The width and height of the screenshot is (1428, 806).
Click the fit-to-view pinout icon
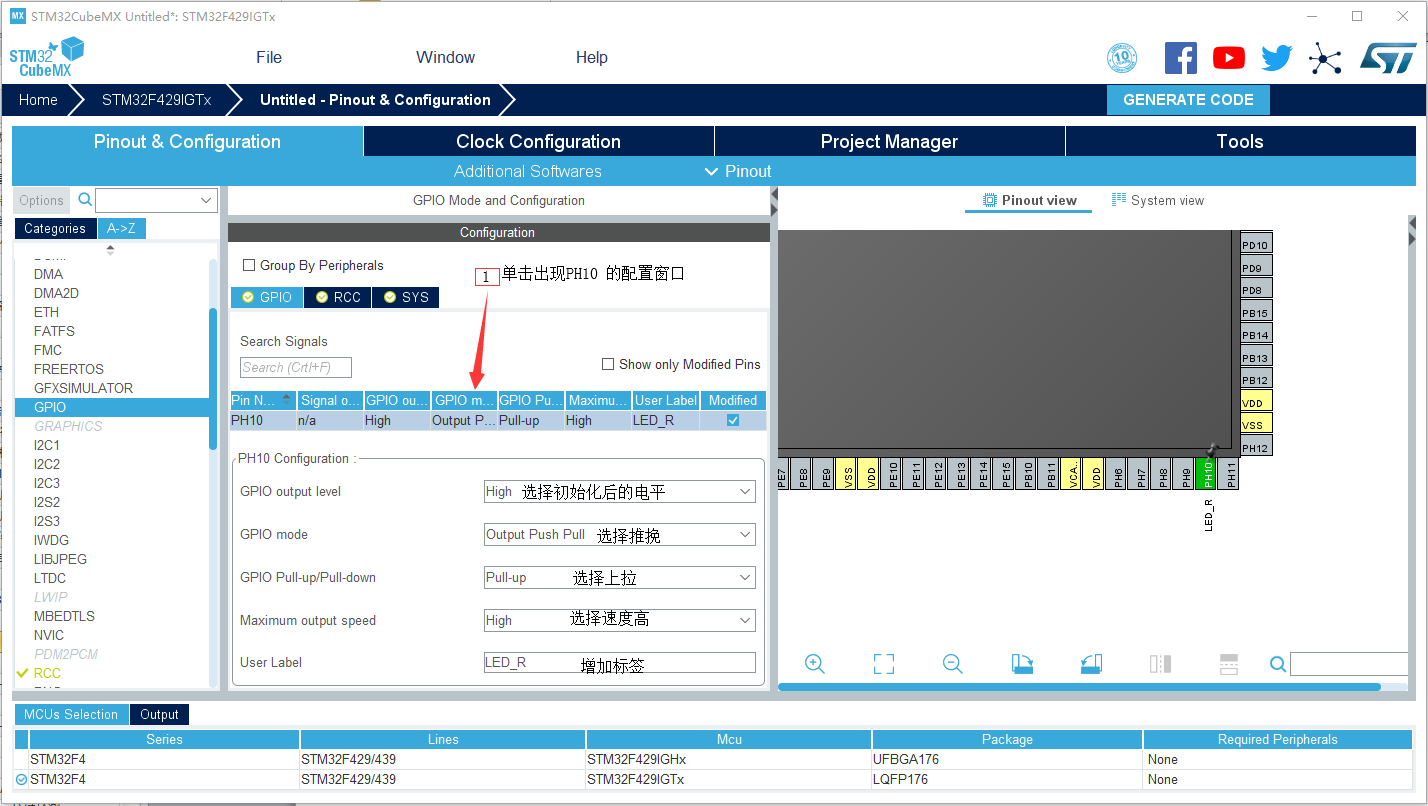point(883,664)
